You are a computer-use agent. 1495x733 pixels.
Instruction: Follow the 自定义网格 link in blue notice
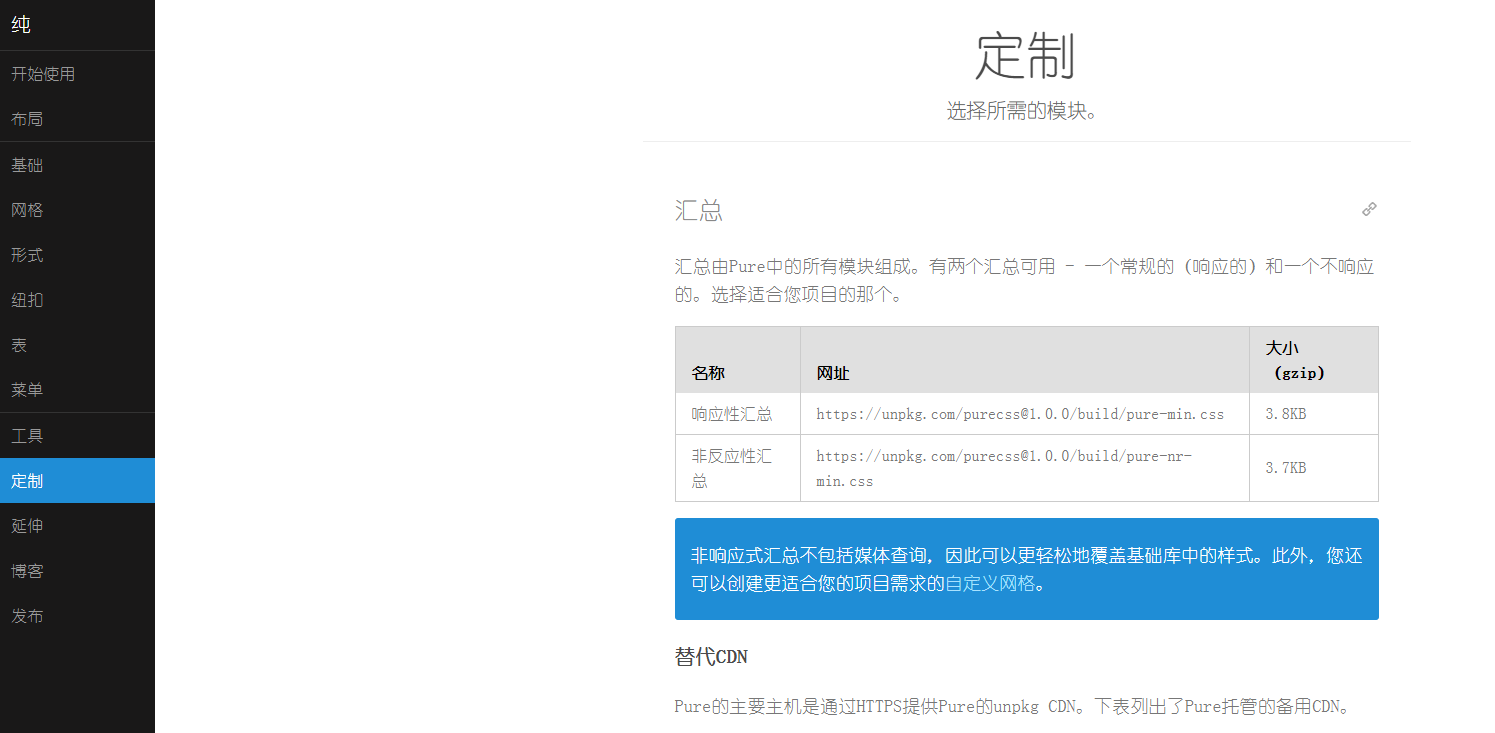coord(990,584)
